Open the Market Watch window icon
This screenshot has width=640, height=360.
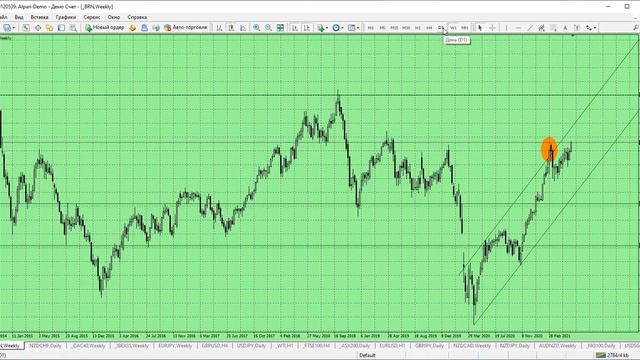(x=26, y=28)
